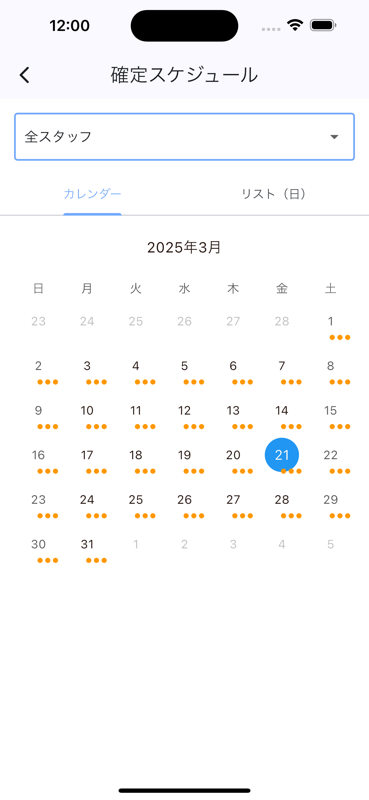The height and width of the screenshot is (800, 369).
Task: Choose Wednesday March 26
Action: [x=184, y=499]
